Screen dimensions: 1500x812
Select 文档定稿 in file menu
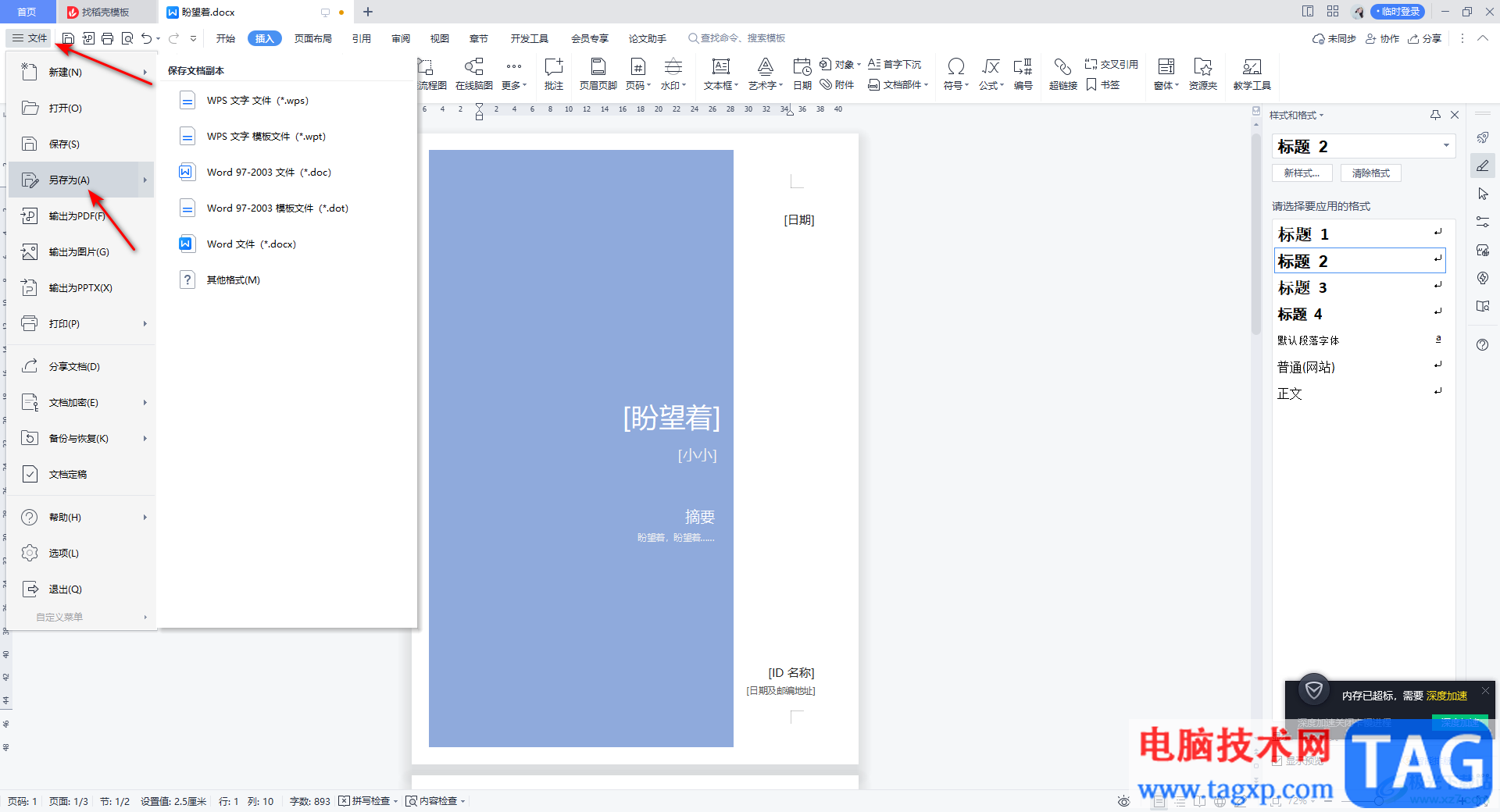[81, 475]
